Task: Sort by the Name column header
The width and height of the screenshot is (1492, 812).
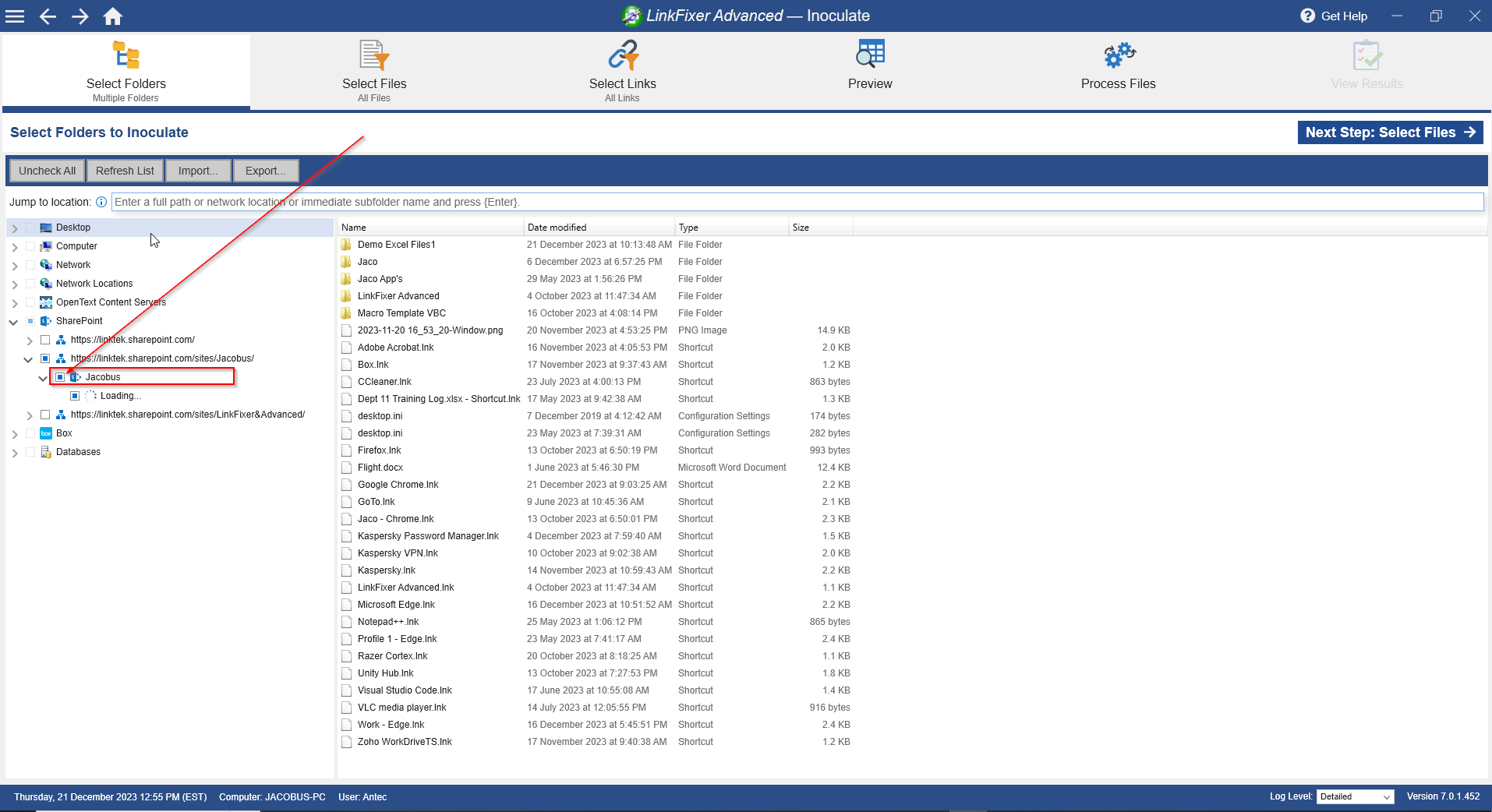Action: [430, 228]
